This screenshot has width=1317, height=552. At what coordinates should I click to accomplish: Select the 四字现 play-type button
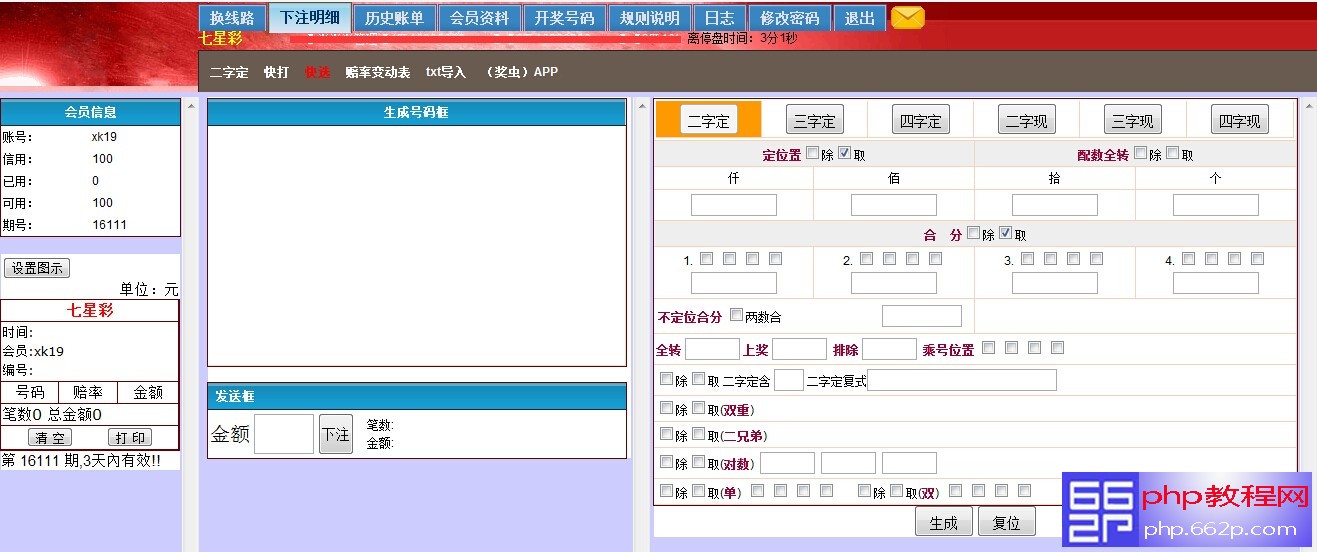(1239, 120)
